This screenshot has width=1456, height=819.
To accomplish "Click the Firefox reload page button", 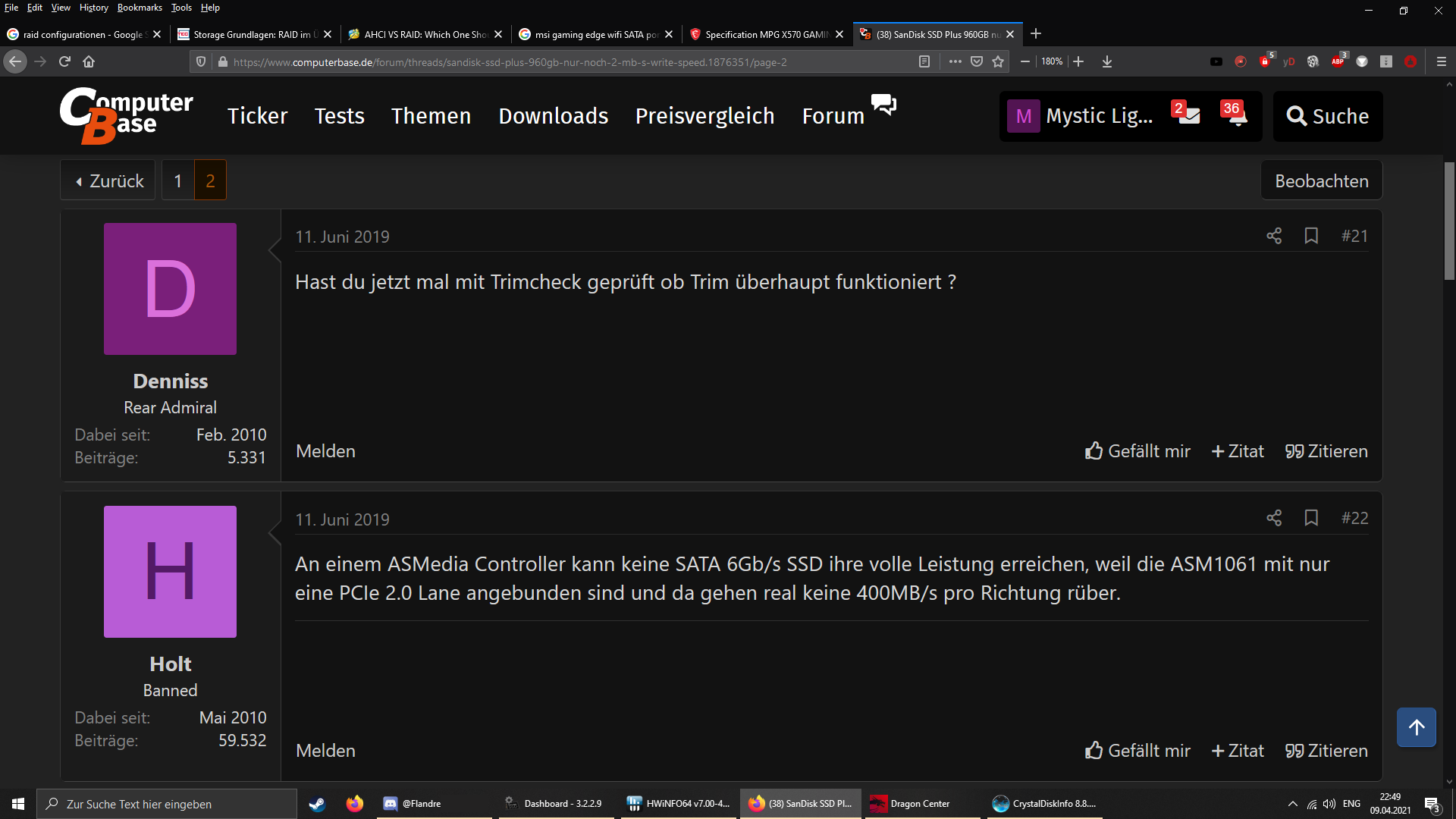I will 64,61.
